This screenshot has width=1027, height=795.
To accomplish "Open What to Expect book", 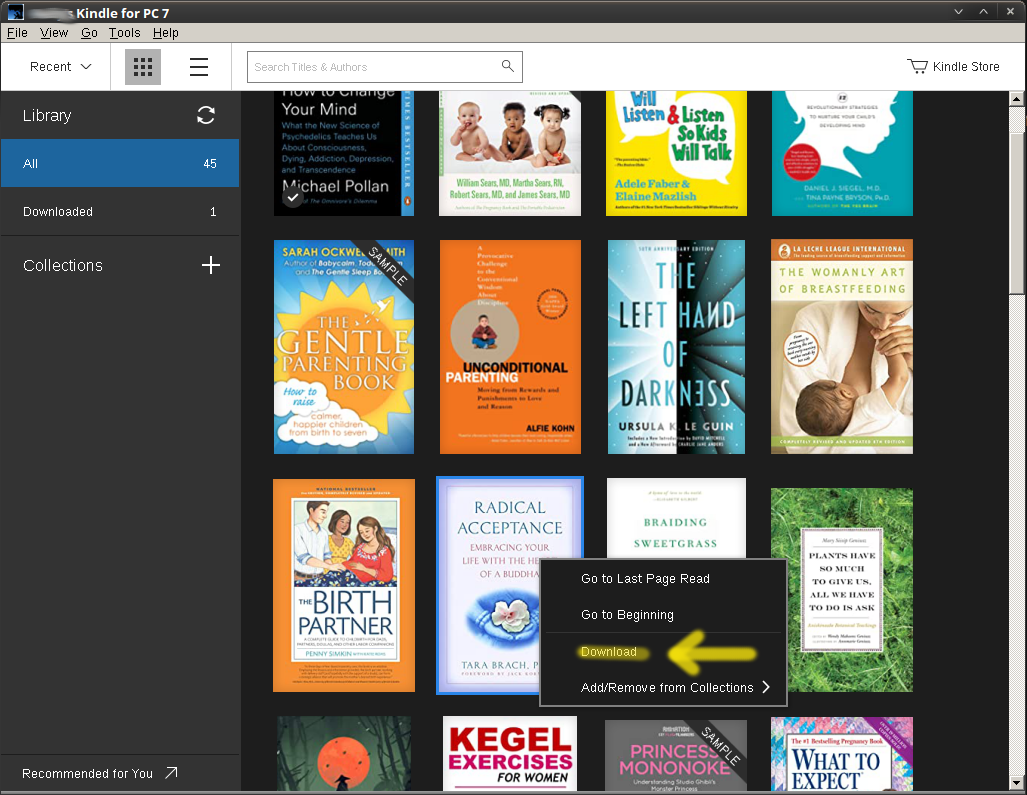I will point(842,753).
